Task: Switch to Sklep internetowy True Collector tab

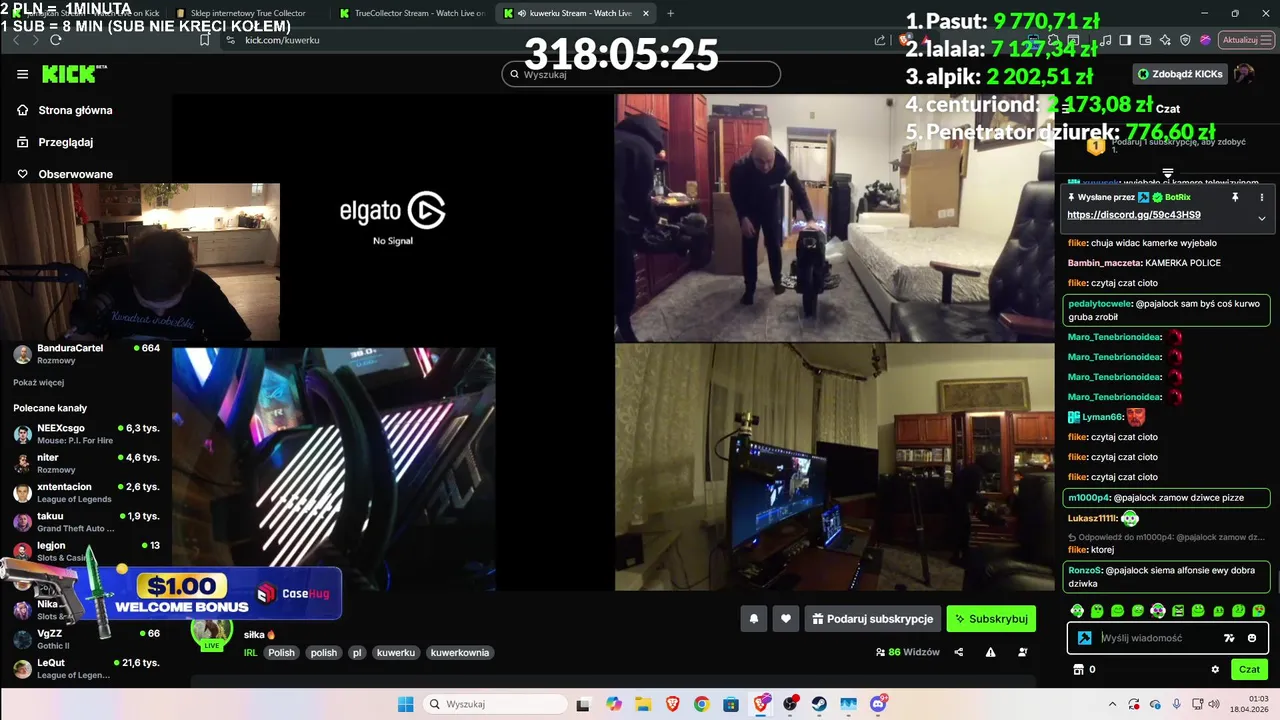Action: tap(247, 13)
